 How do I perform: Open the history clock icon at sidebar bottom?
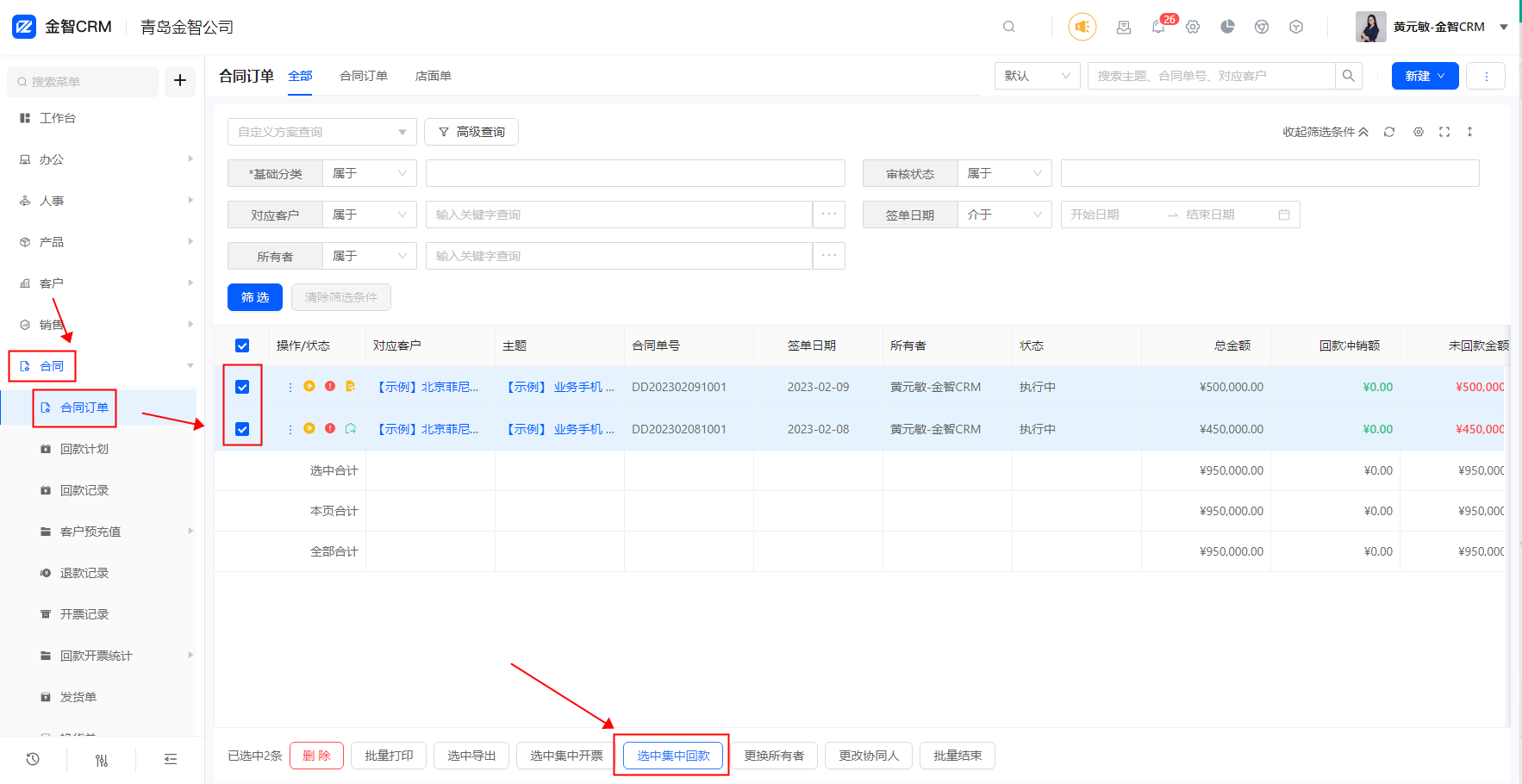click(33, 759)
